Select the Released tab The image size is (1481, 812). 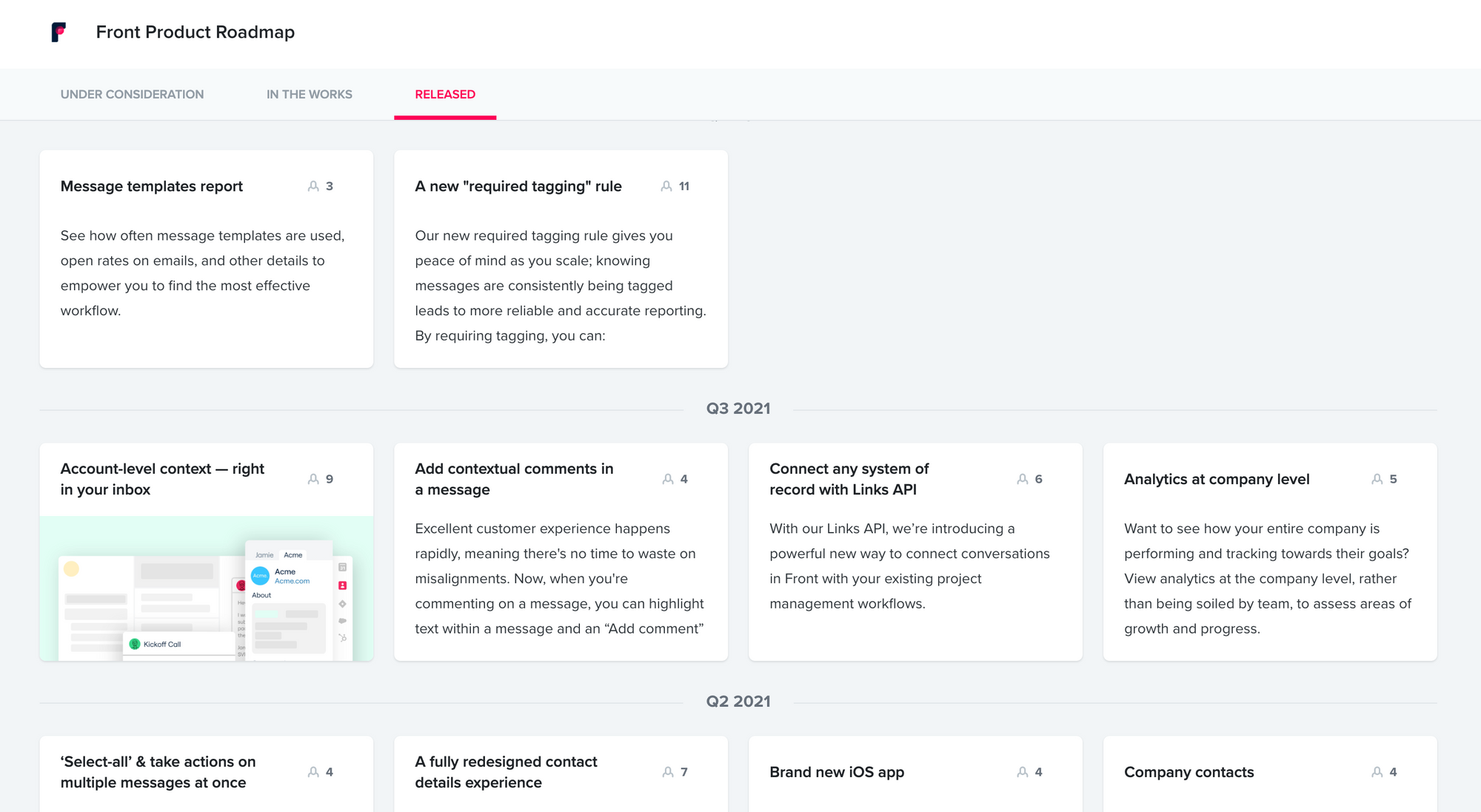[x=445, y=94]
